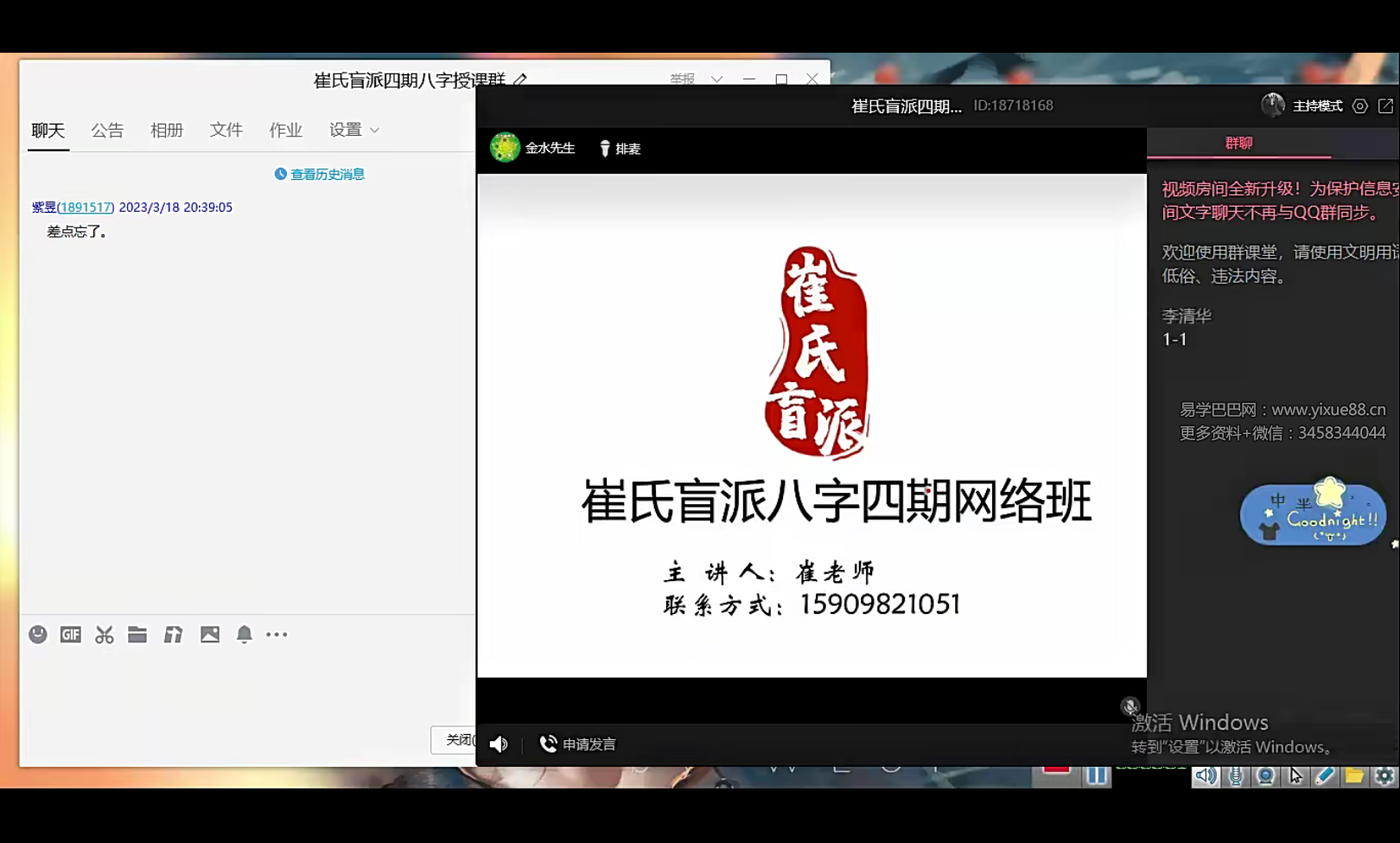Mute the speaker below the video
This screenshot has height=843, width=1400.
[499, 743]
